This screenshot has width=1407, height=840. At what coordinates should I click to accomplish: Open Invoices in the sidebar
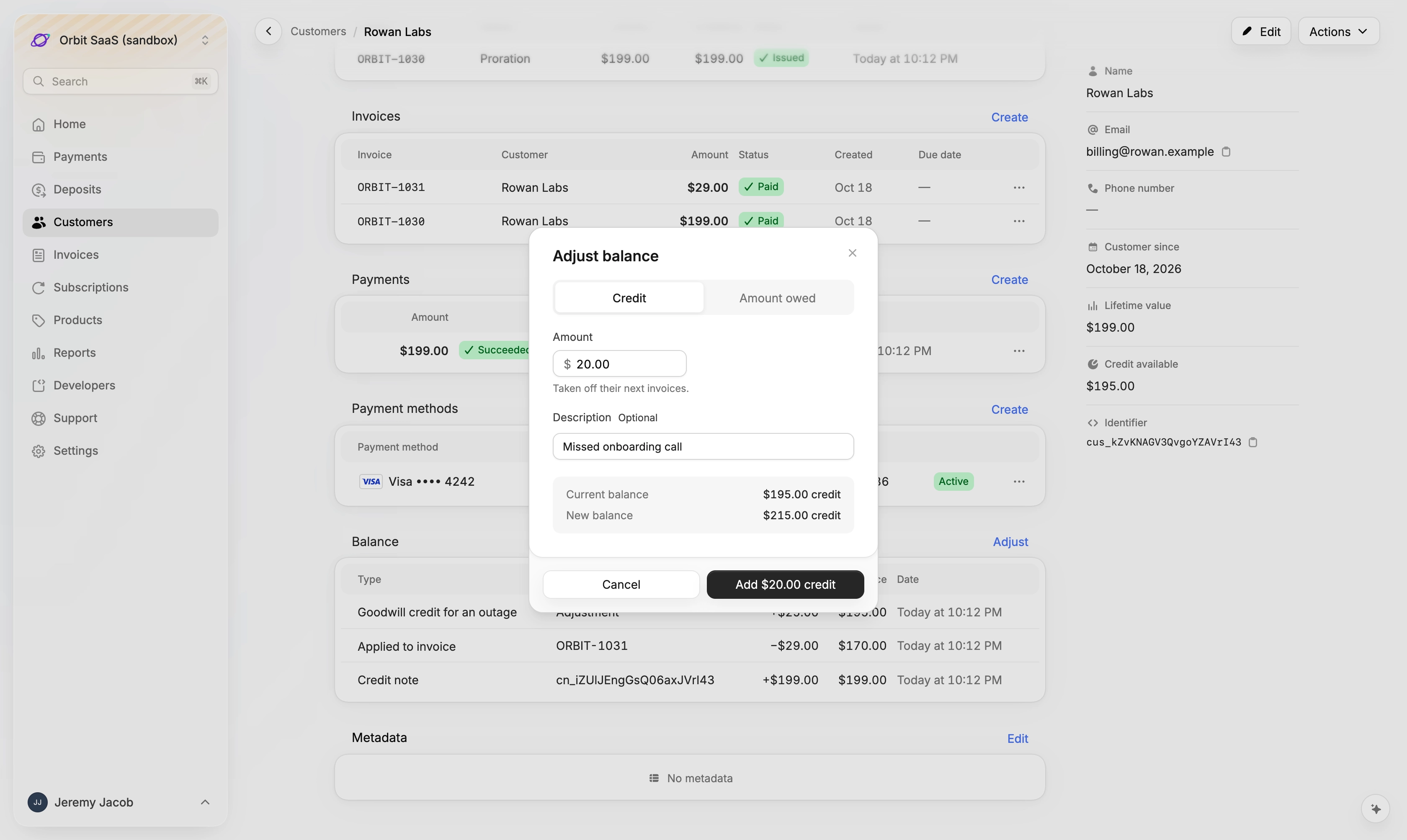coord(121,255)
